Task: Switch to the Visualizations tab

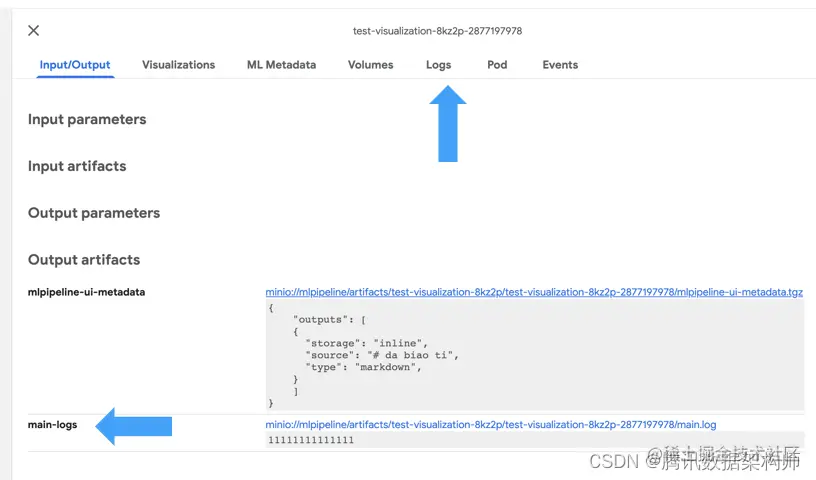Action: point(178,65)
